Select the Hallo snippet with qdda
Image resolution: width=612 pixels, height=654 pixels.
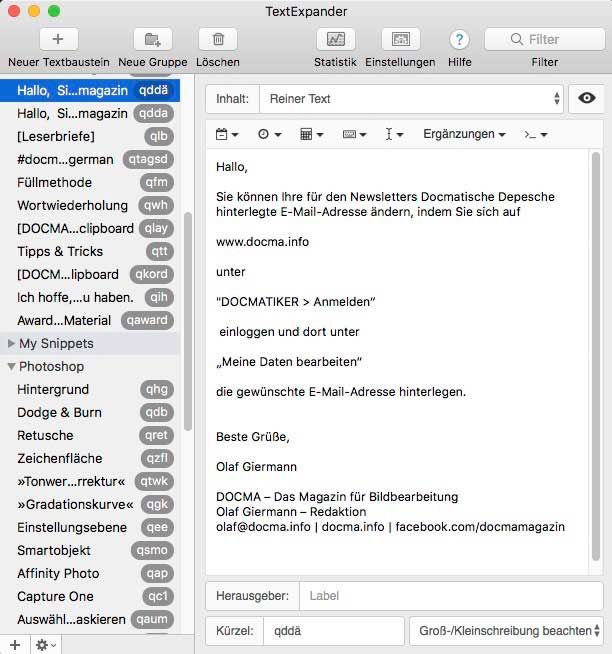(90, 113)
